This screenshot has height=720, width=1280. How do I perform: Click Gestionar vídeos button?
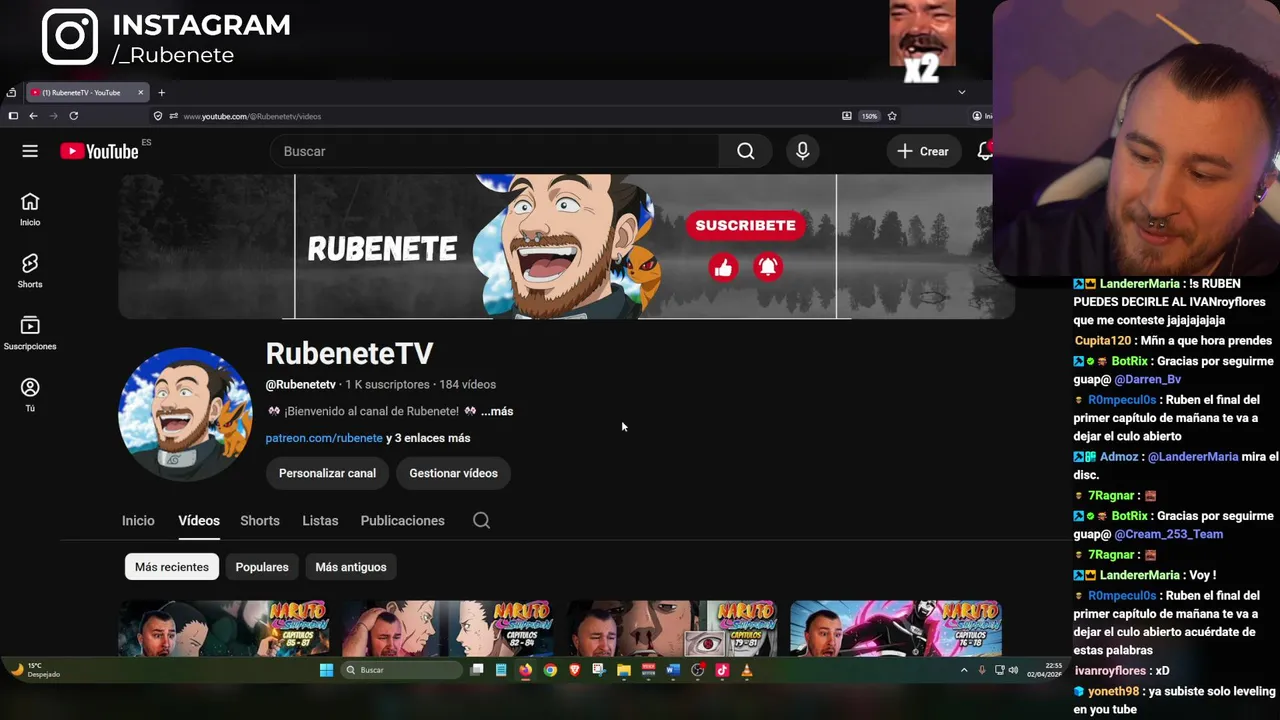453,473
